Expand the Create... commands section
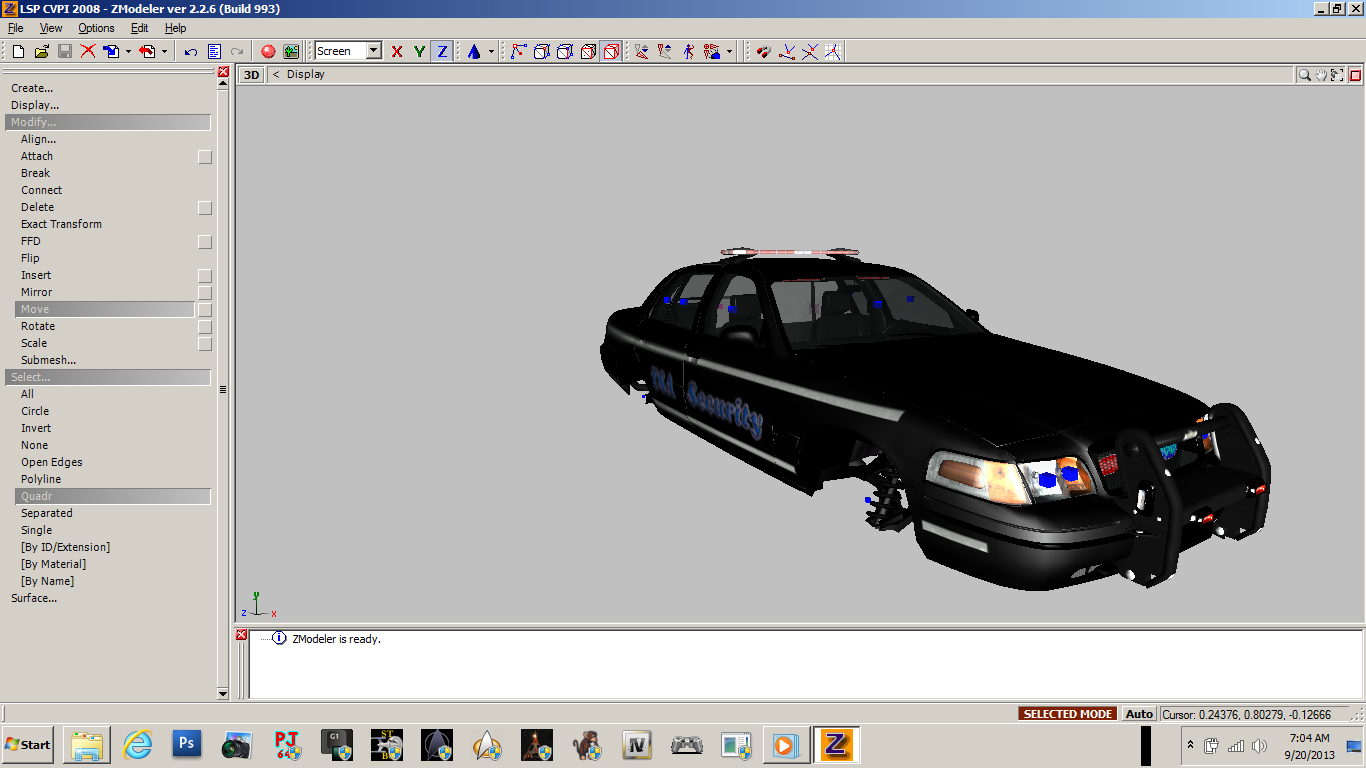This screenshot has width=1366, height=768. 32,88
